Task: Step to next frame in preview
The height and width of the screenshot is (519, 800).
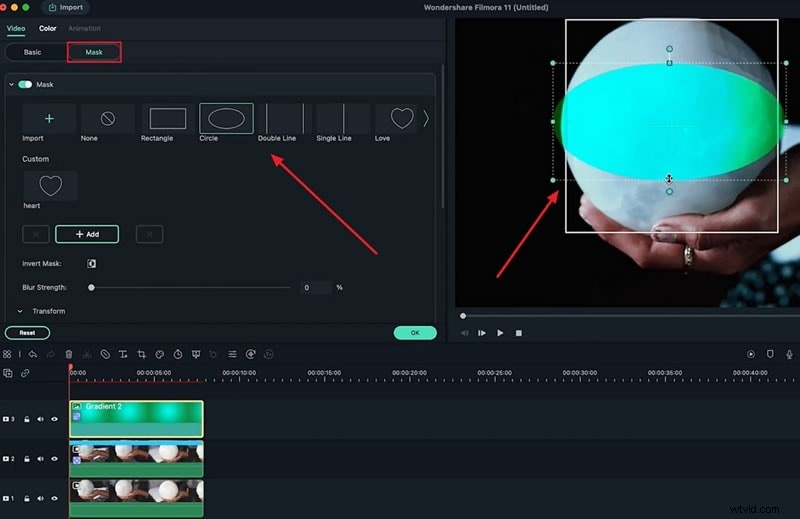Action: point(482,333)
